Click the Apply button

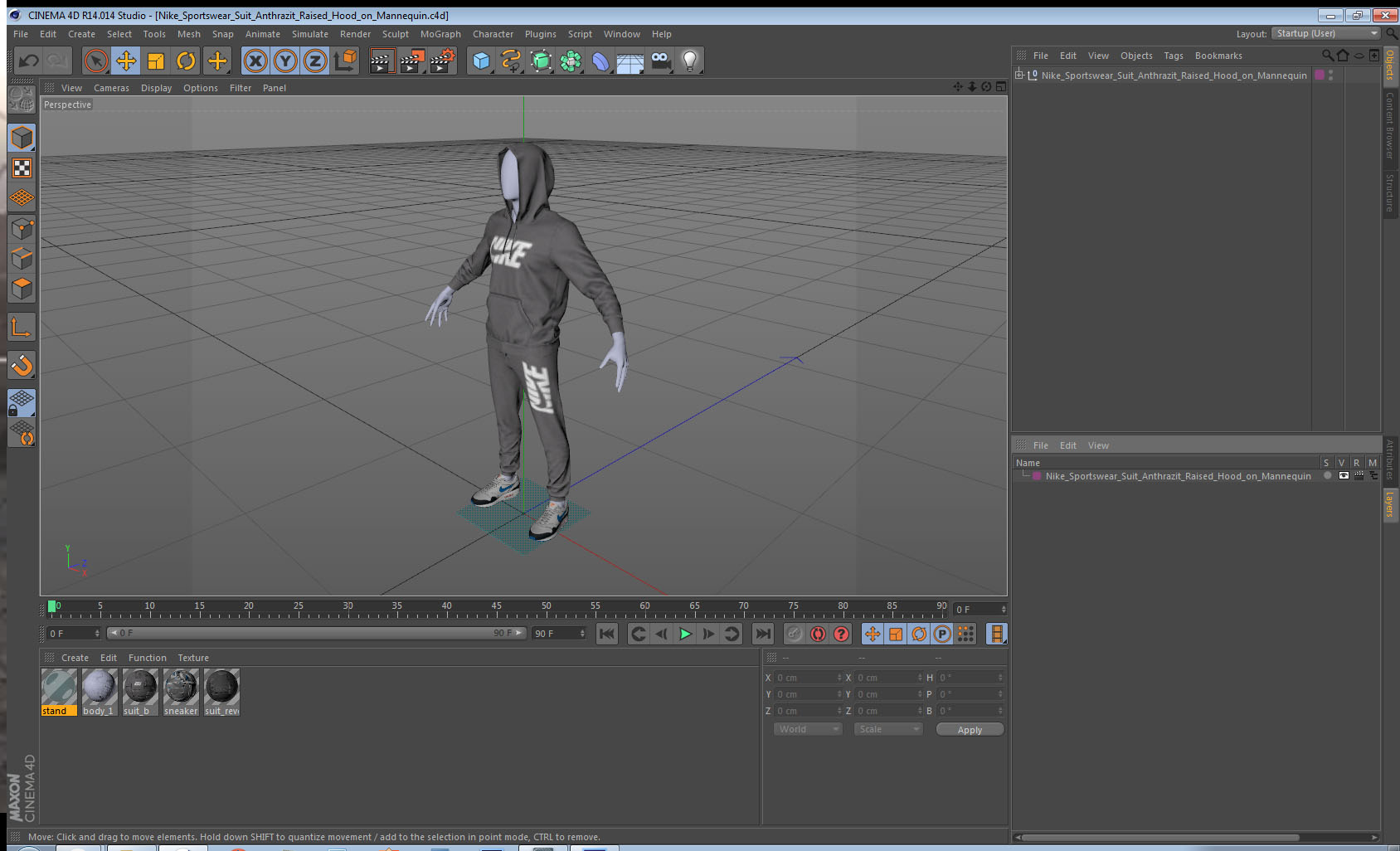970,730
